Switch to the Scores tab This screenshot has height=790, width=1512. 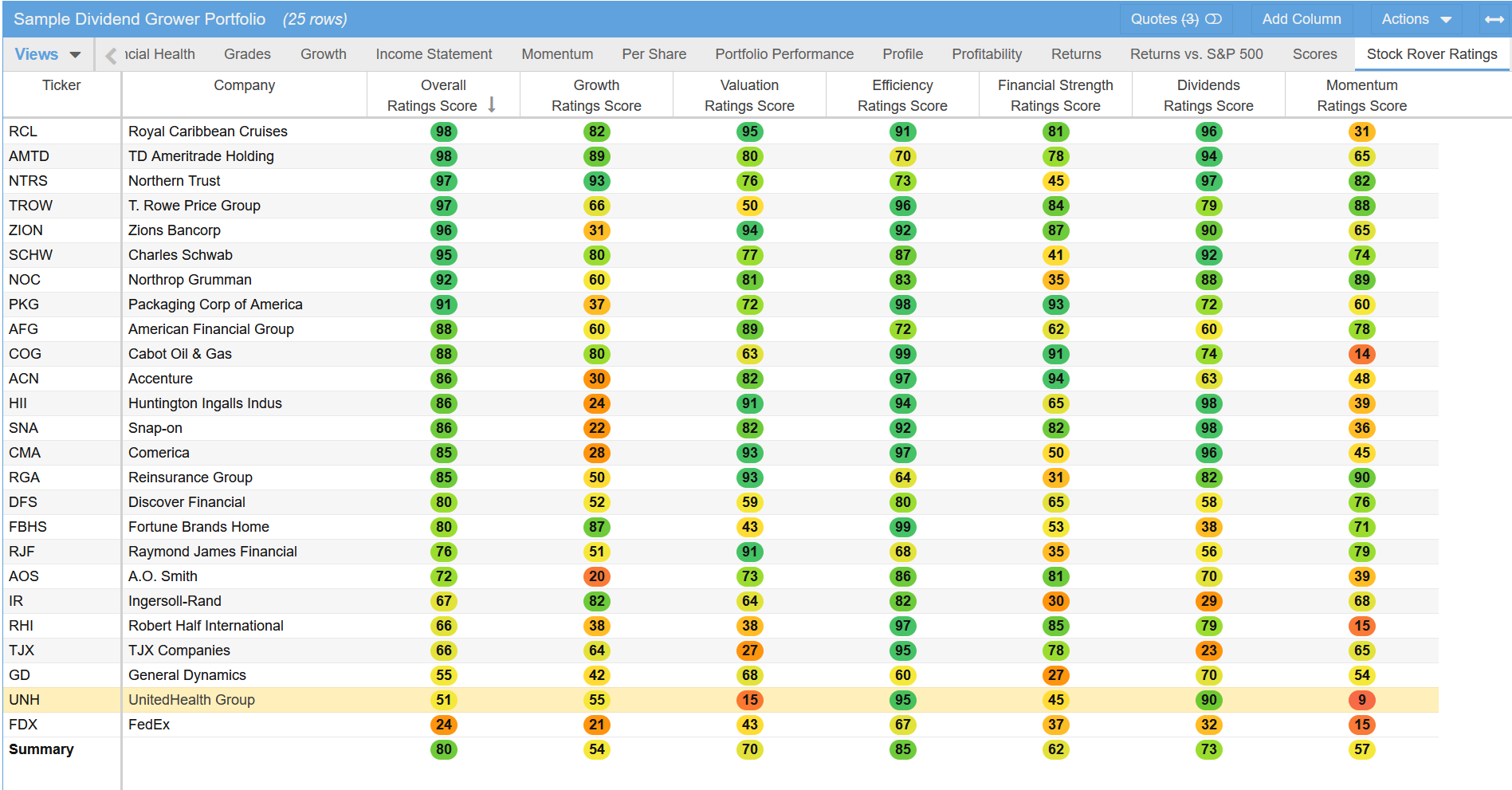click(x=1314, y=54)
